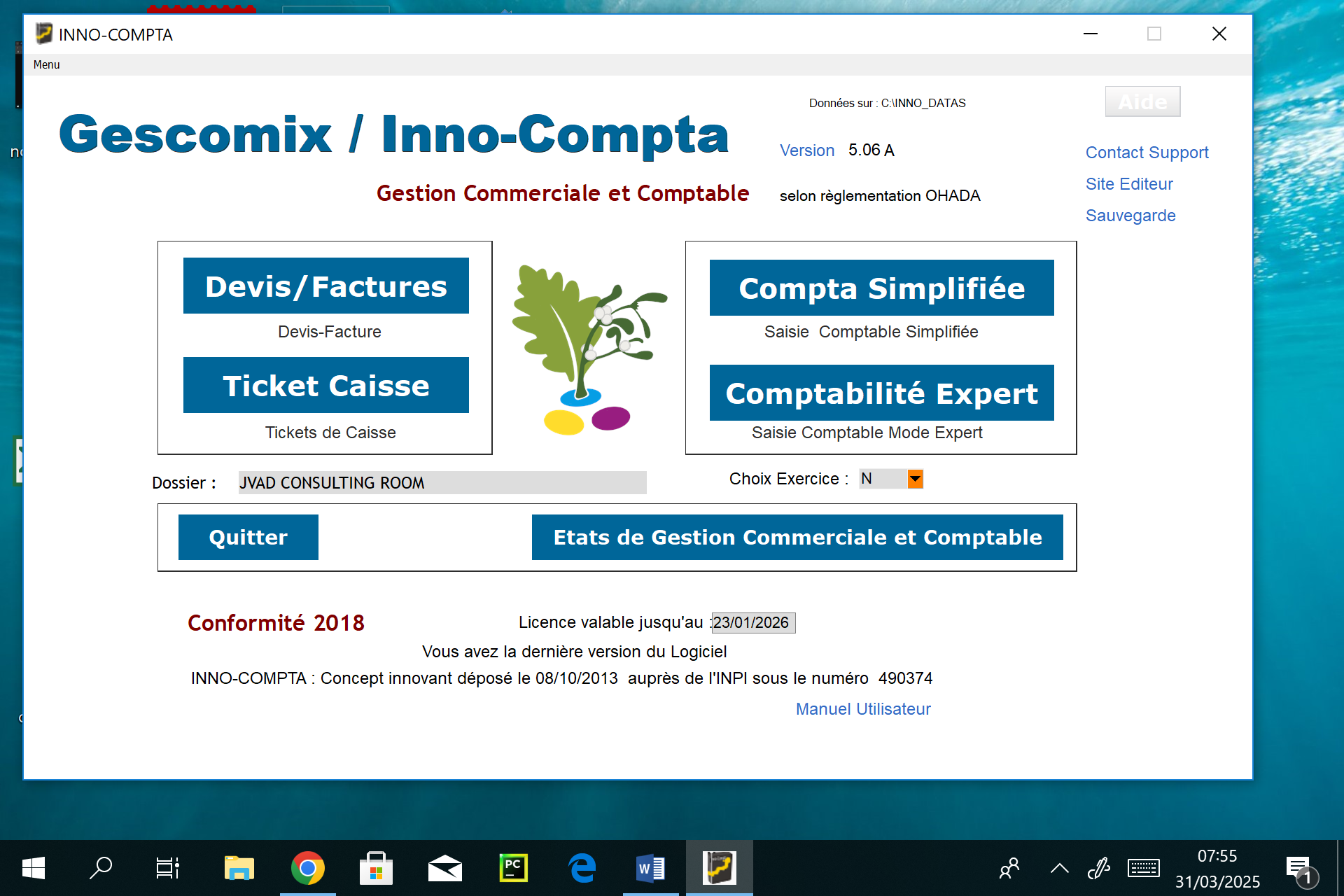Click the Aide button

tap(1142, 102)
